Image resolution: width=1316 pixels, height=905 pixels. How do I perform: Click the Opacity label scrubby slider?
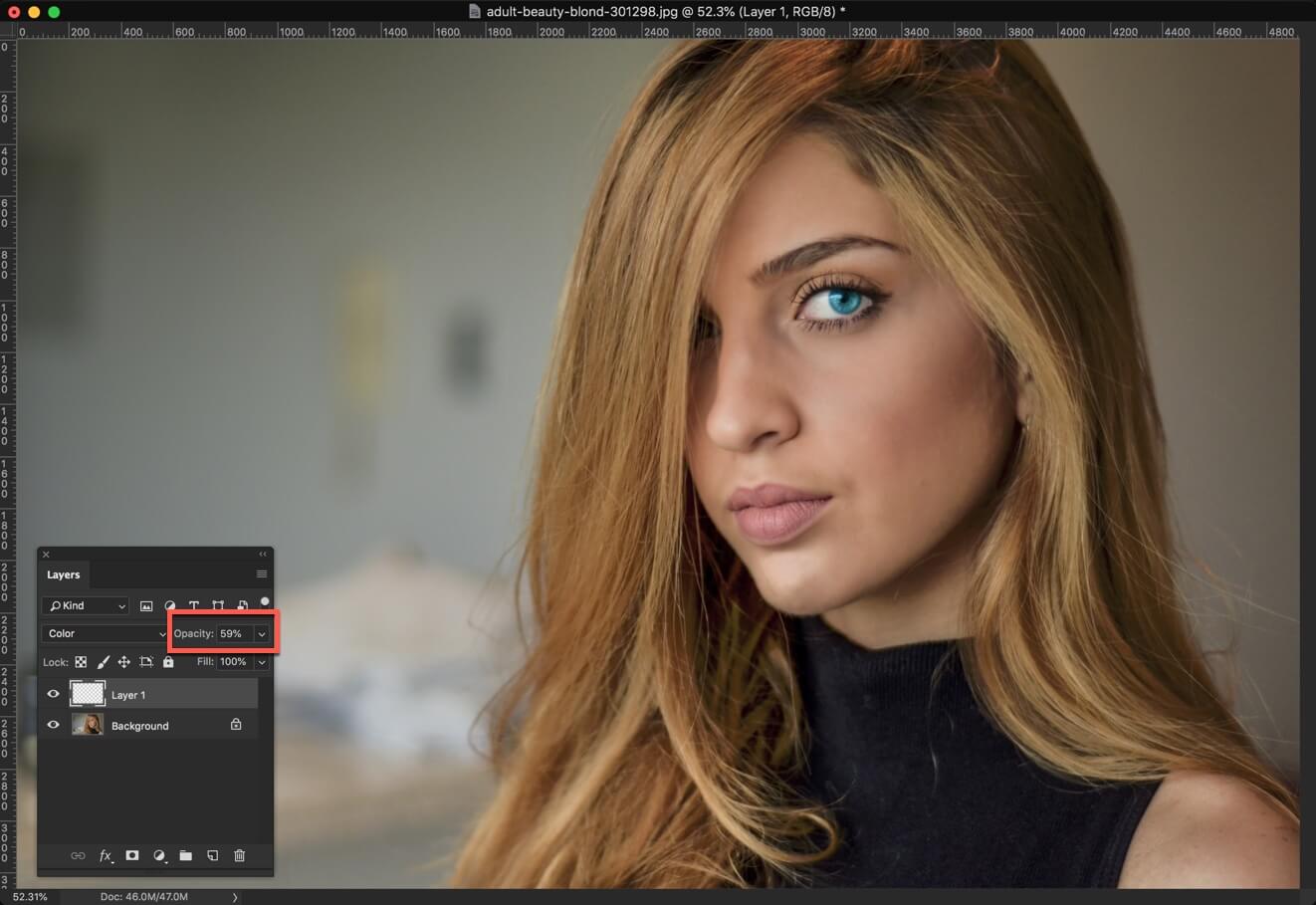[193, 633]
